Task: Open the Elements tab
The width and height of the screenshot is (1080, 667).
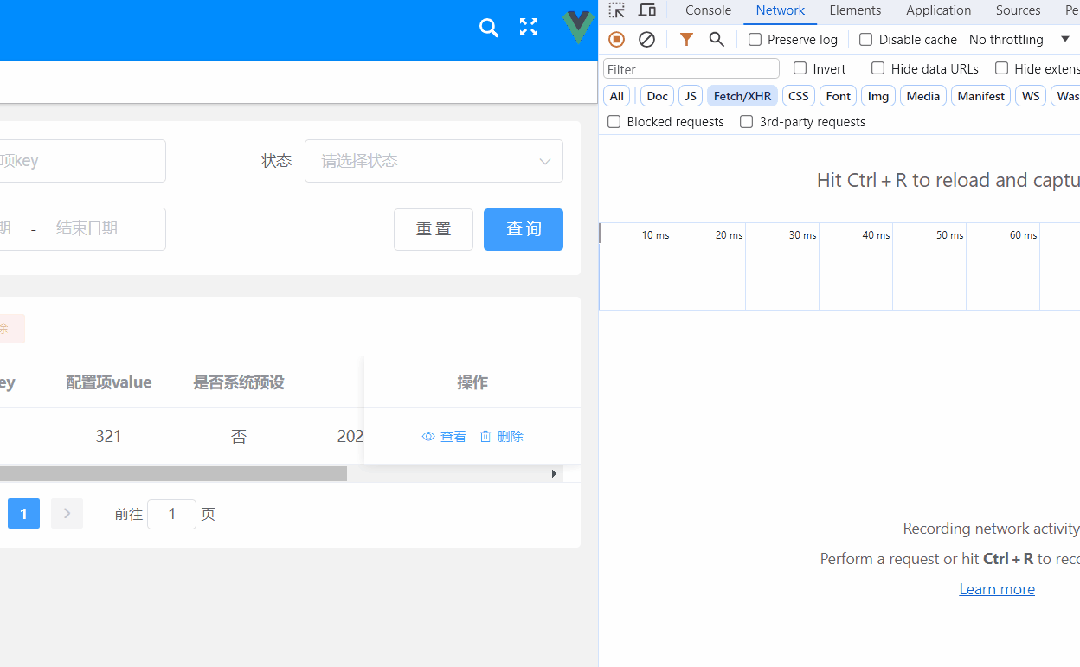Action: coord(855,10)
